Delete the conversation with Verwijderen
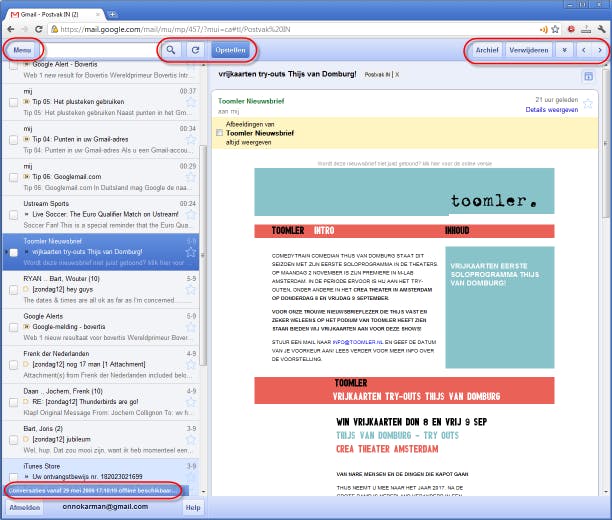The height and width of the screenshot is (520, 612). (x=529, y=50)
